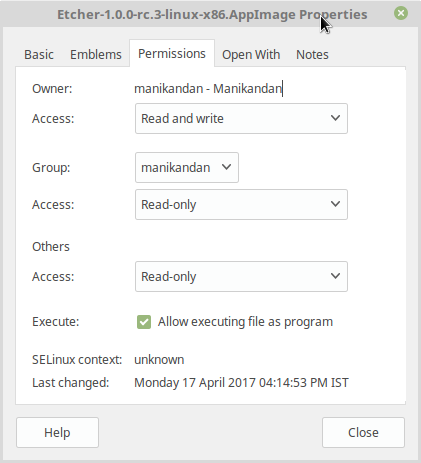Click the group Access chevron arrow
This screenshot has height=463, width=421.
[335, 204]
